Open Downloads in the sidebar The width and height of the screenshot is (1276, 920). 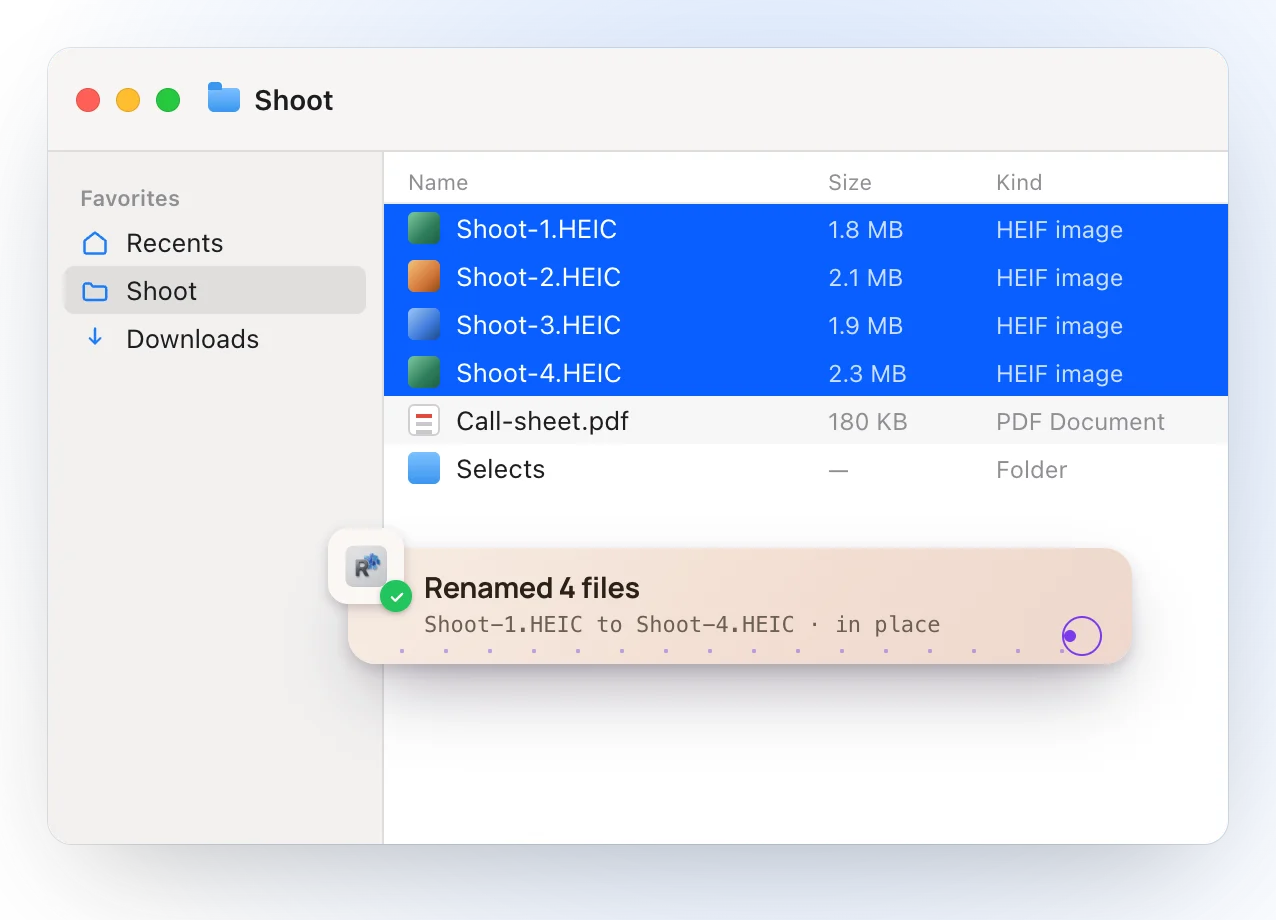tap(214, 339)
